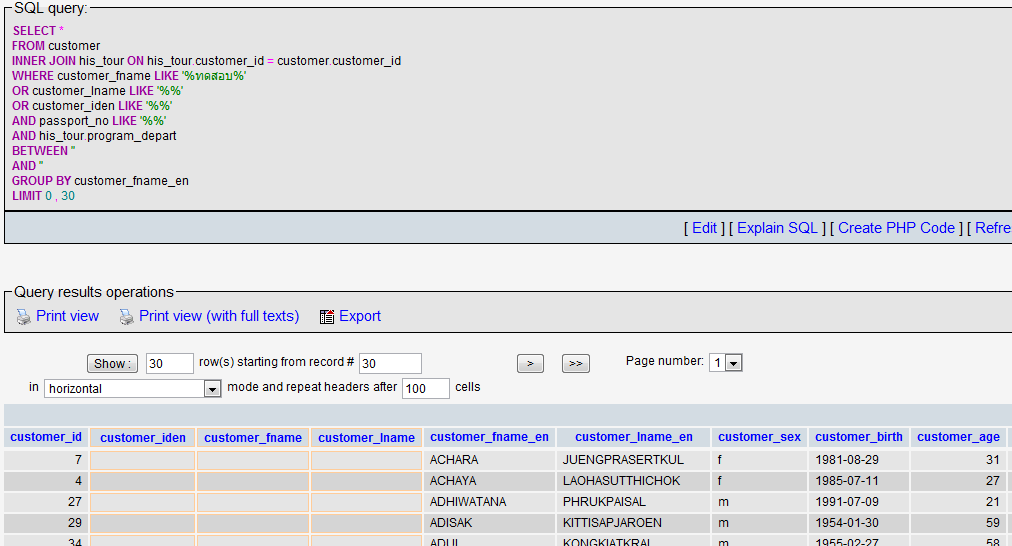The width and height of the screenshot is (1012, 546).
Task: Click the printer icon beside Print view
Action: (x=24, y=317)
